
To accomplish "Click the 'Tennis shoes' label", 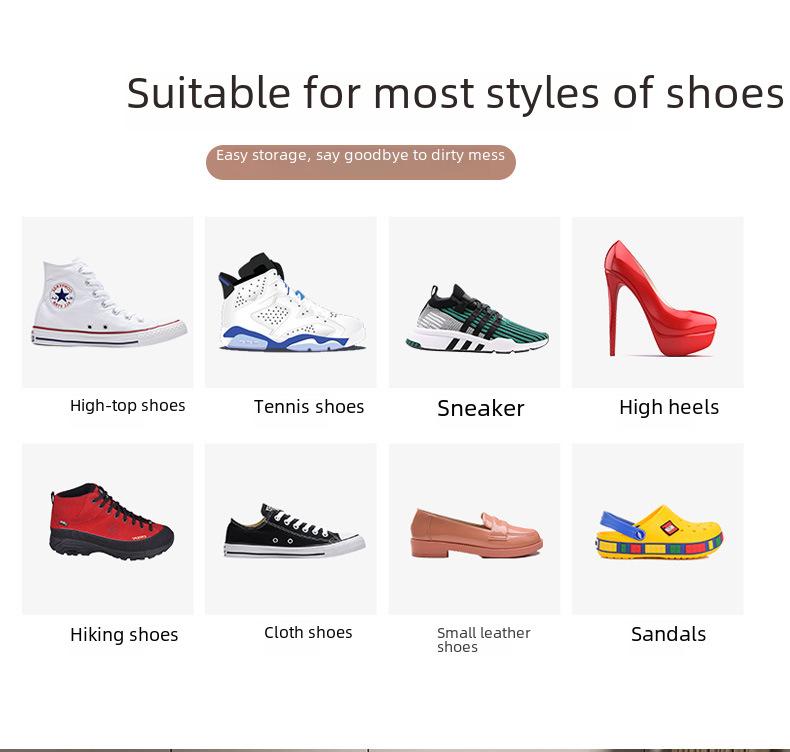I will pyautogui.click(x=309, y=407).
